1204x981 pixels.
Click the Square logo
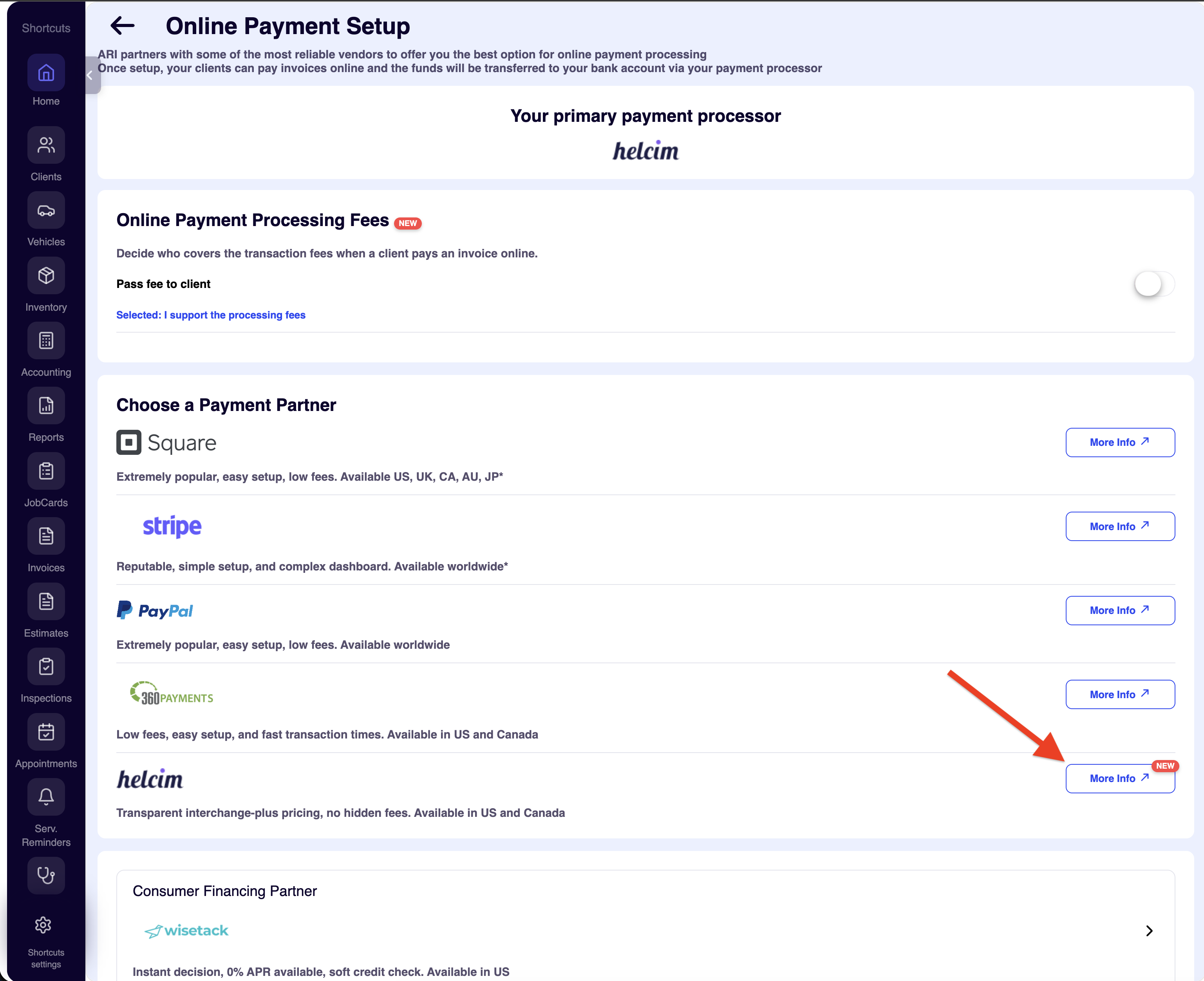point(167,442)
